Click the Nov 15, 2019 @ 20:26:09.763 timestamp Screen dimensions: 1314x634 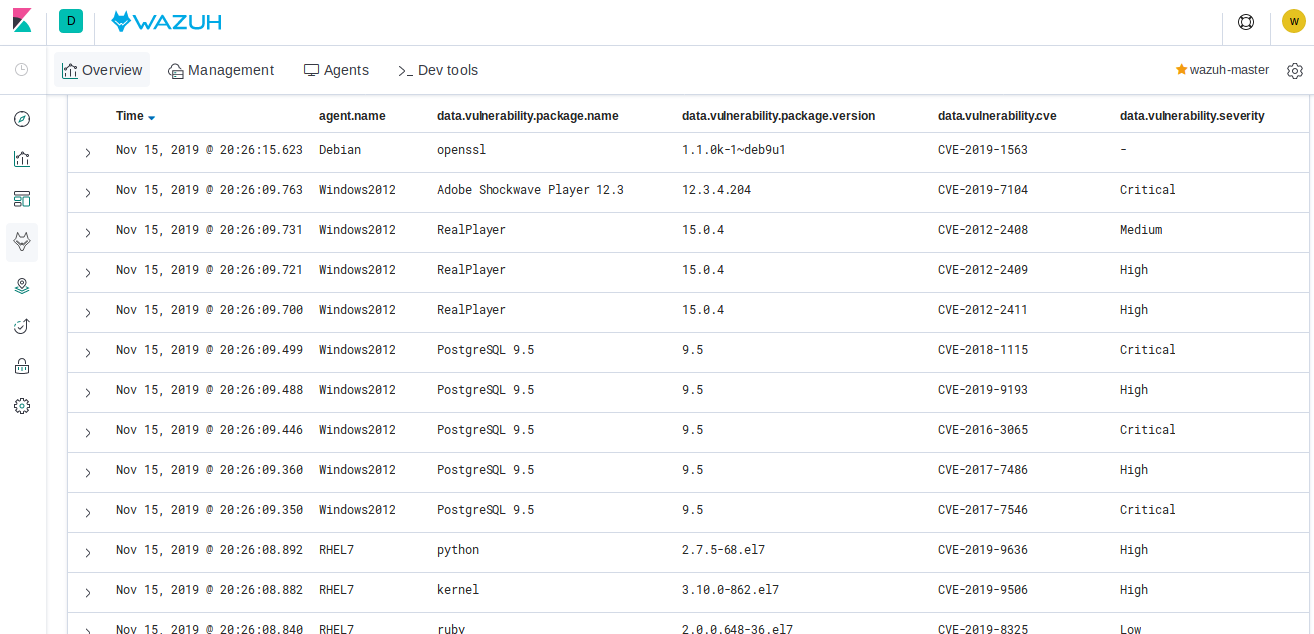[209, 190]
